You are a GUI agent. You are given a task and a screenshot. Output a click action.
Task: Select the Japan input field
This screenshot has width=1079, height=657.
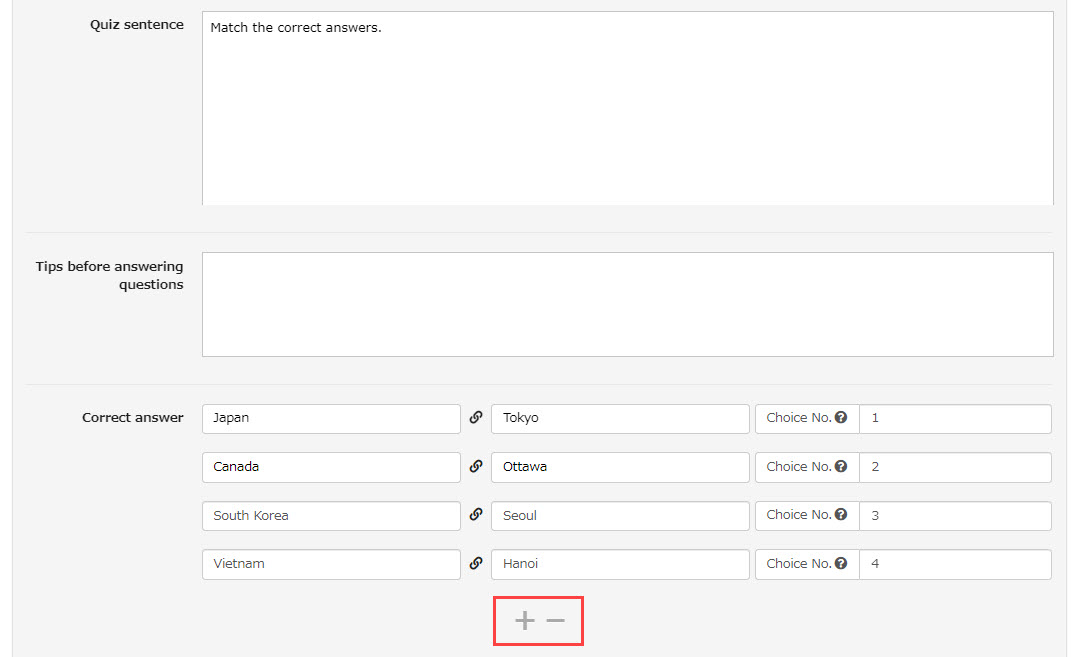click(x=330, y=419)
